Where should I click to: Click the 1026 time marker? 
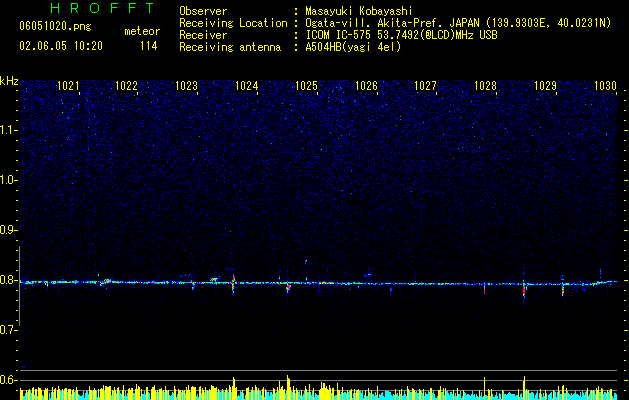[x=367, y=86]
